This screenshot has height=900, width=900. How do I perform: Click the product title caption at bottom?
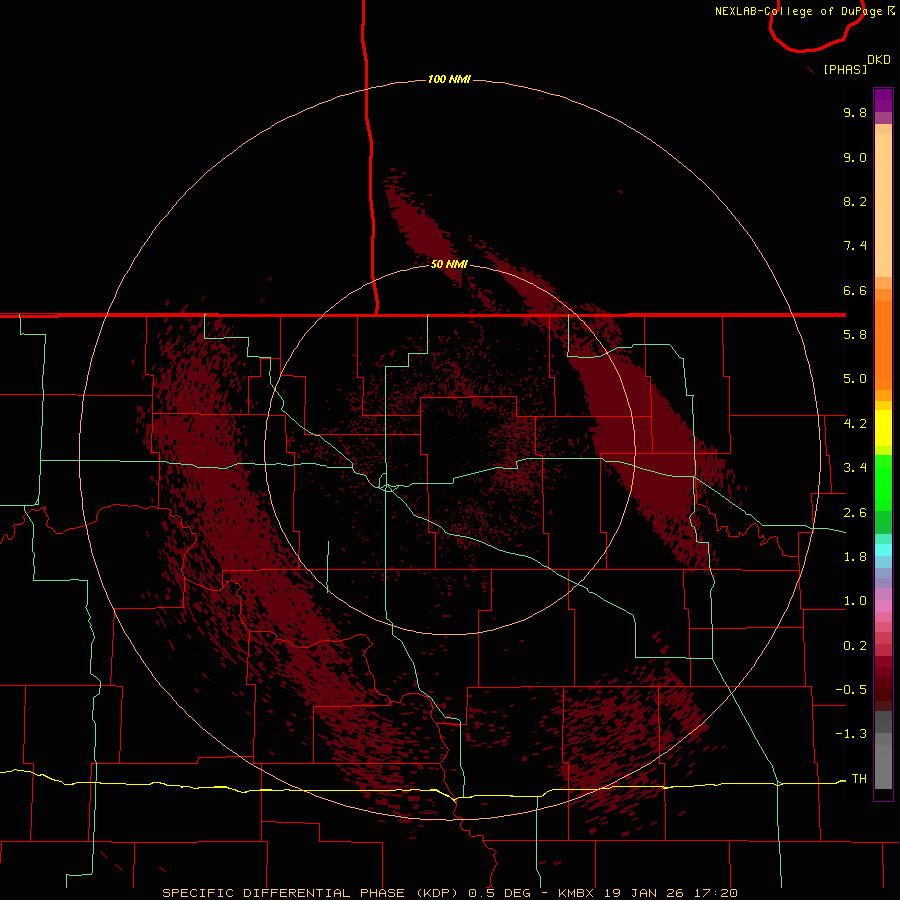[449, 893]
